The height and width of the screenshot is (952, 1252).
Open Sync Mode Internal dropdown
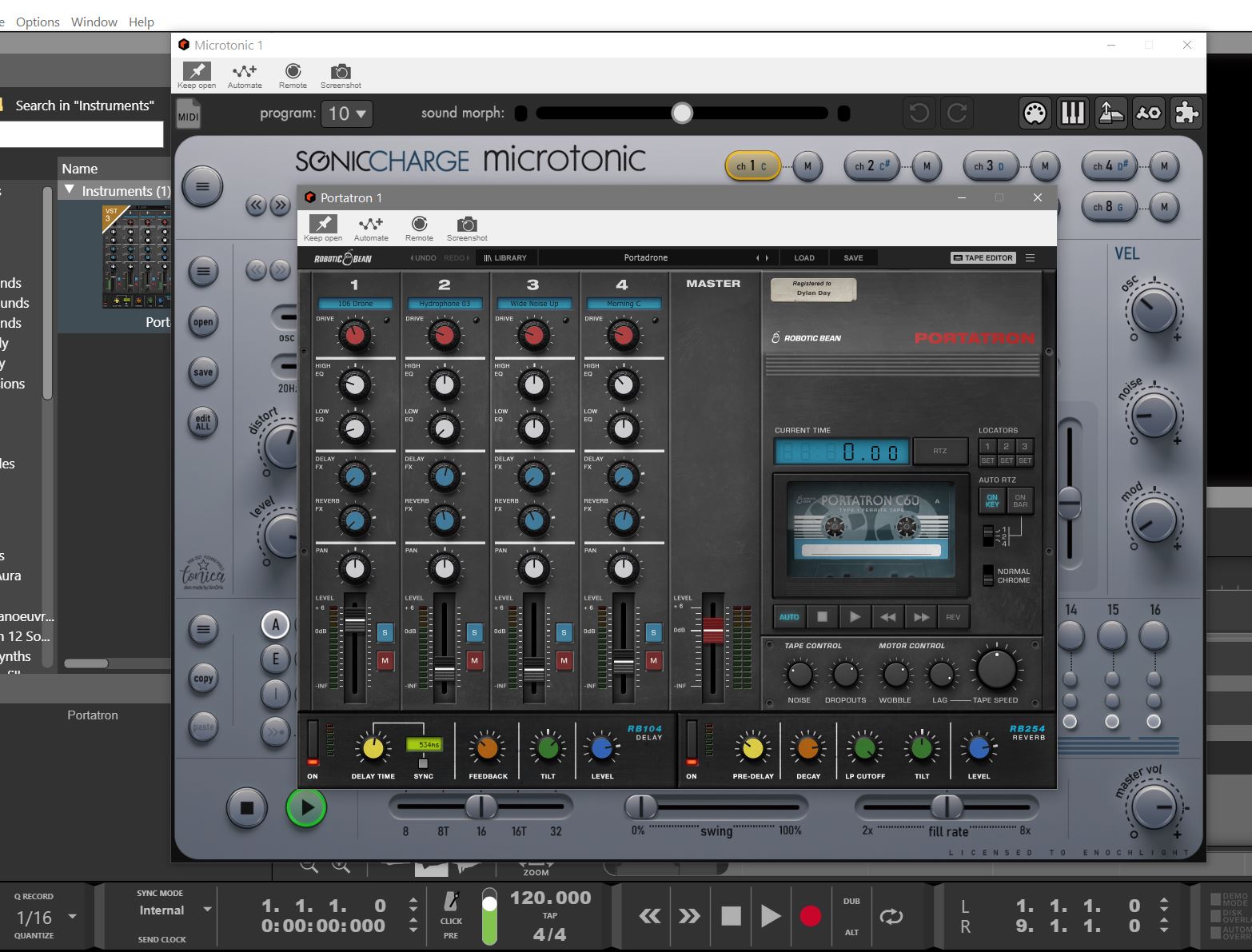point(173,910)
